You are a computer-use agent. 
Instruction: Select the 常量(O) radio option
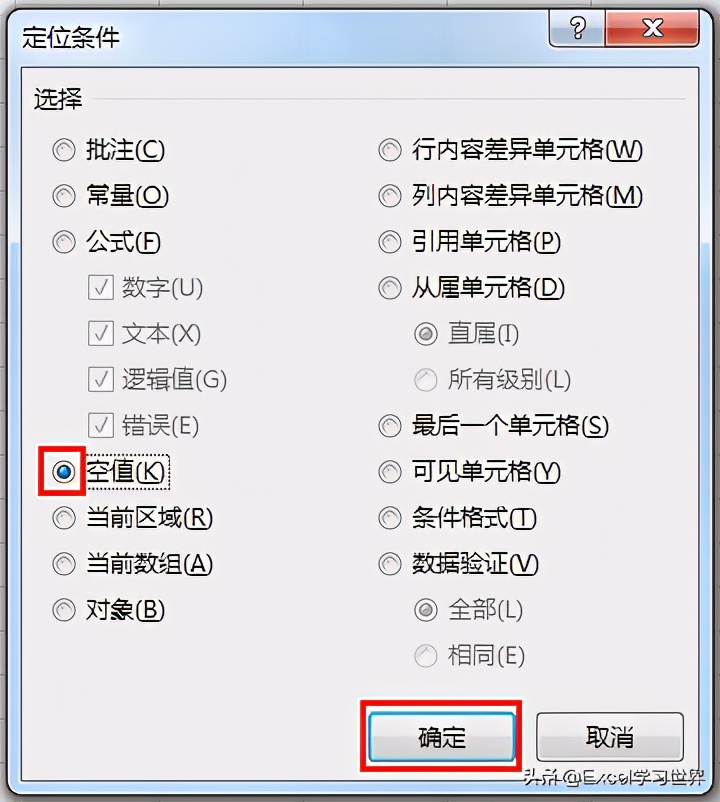(64, 196)
